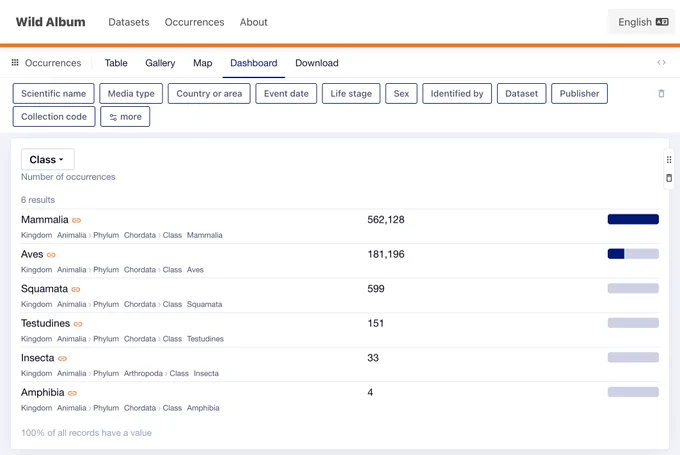The height and width of the screenshot is (455, 680).
Task: Click the link icon next to Testudines
Action: click(78, 324)
